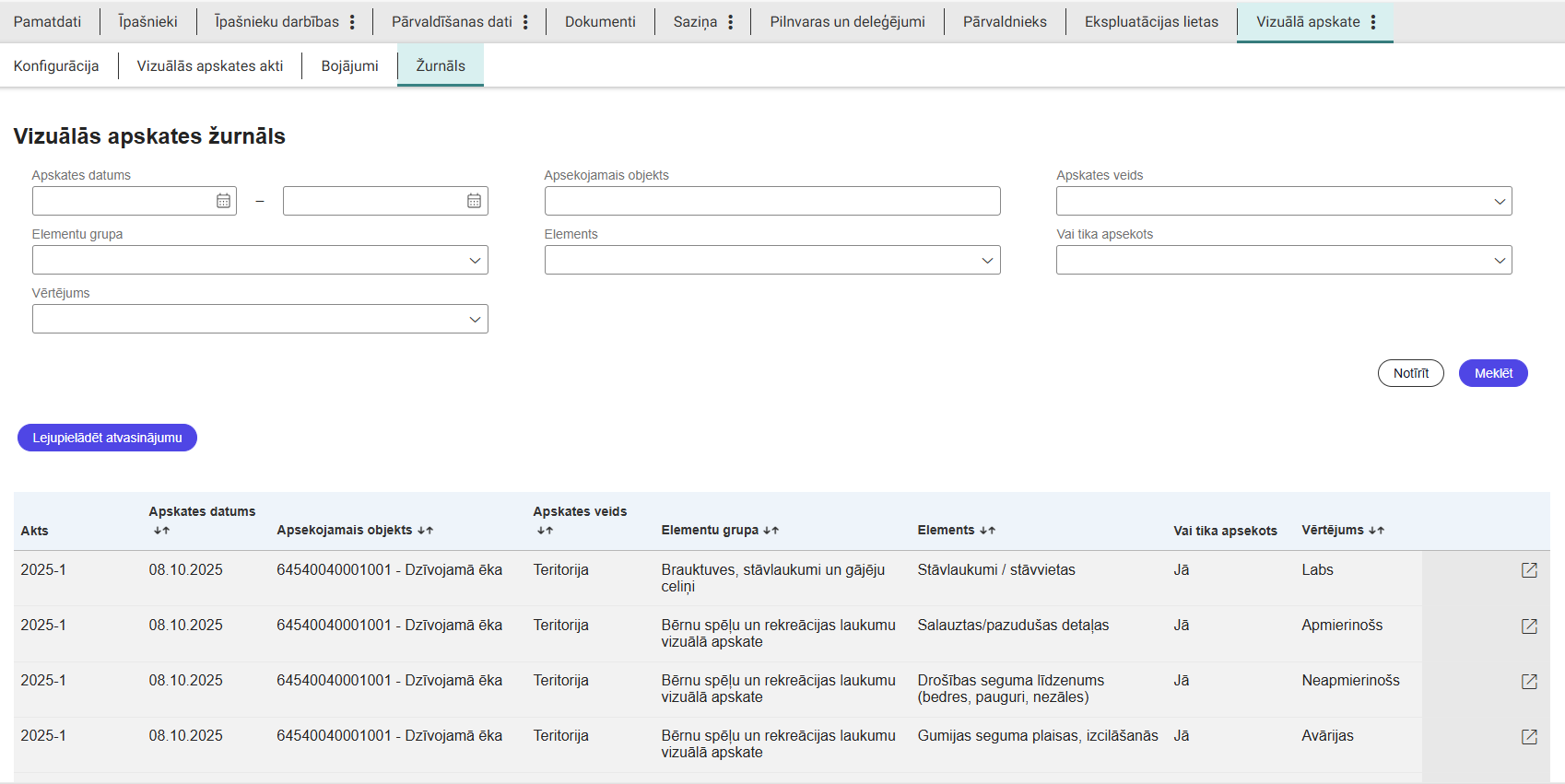Viewport: 1565px width, 784px height.
Task: Expand the Vērtējums filter dropdown
Action: click(260, 319)
